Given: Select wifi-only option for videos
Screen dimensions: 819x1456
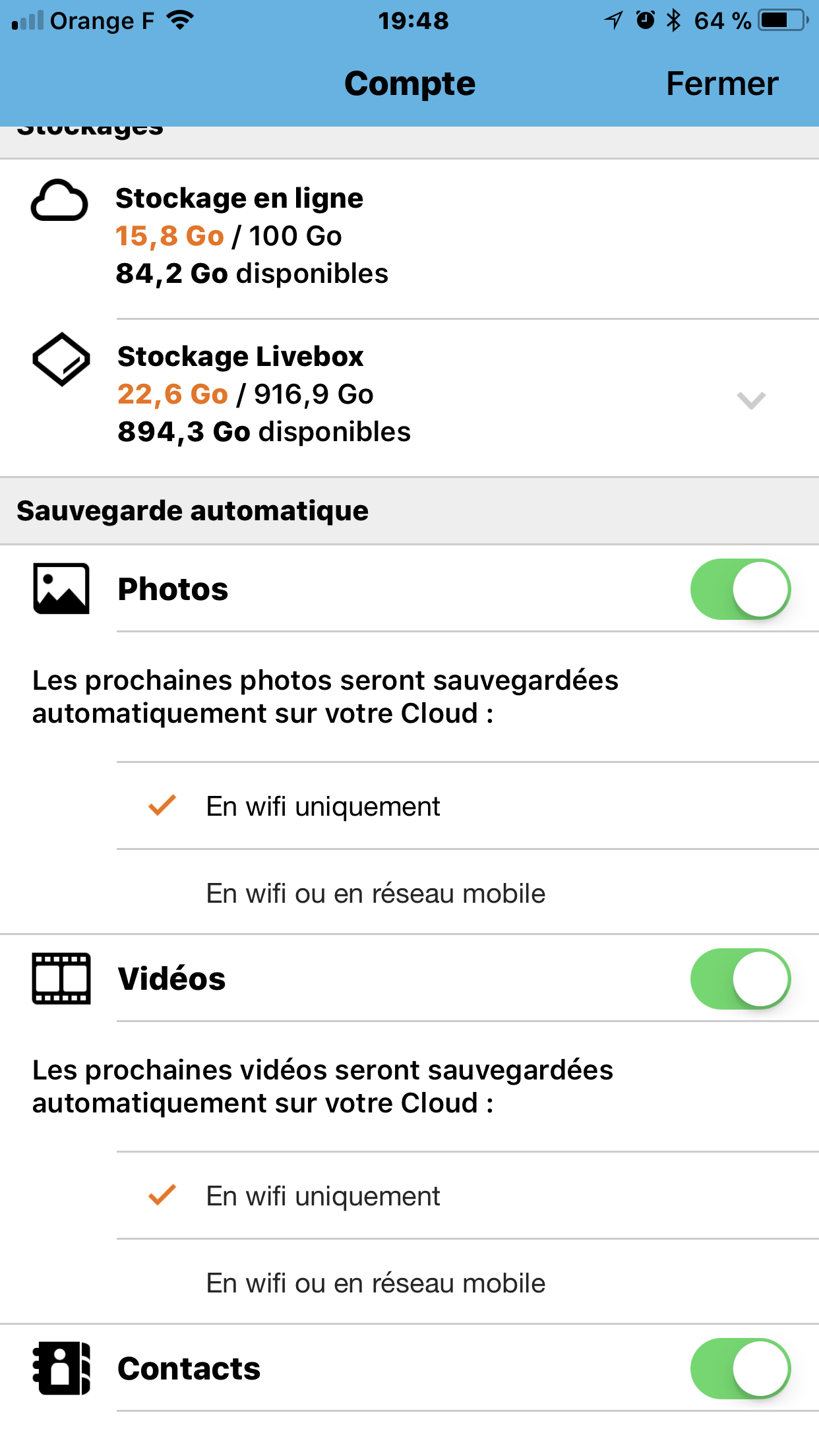Looking at the screenshot, I should pos(323,1196).
